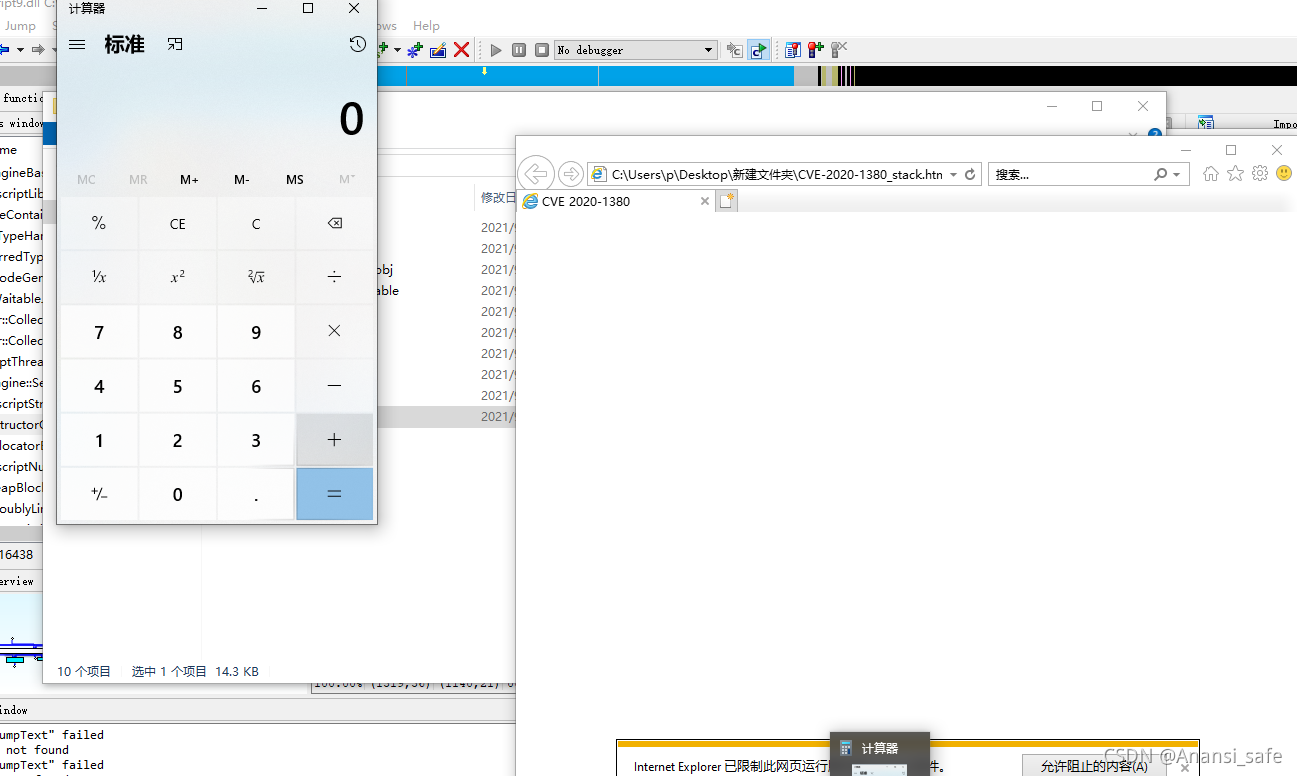
Task: Click the red X delete icon in IDA toolbar
Action: 462,49
